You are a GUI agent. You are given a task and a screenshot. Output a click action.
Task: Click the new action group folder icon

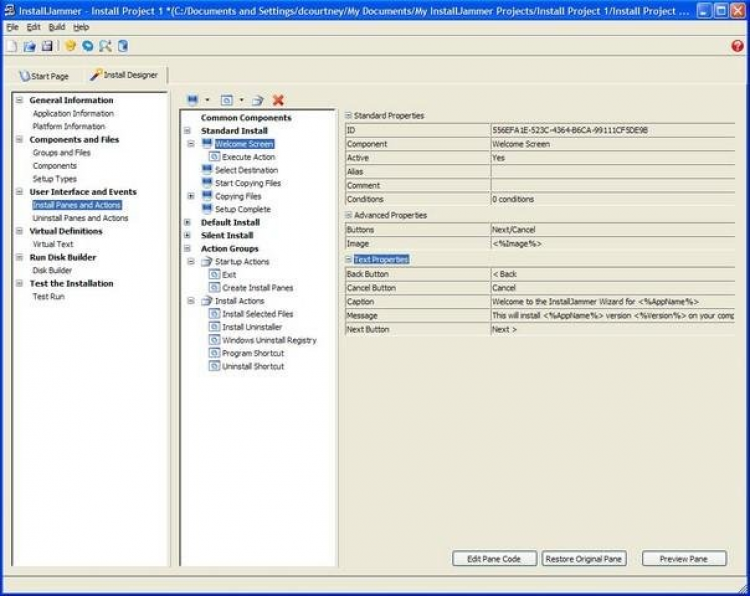tap(258, 100)
